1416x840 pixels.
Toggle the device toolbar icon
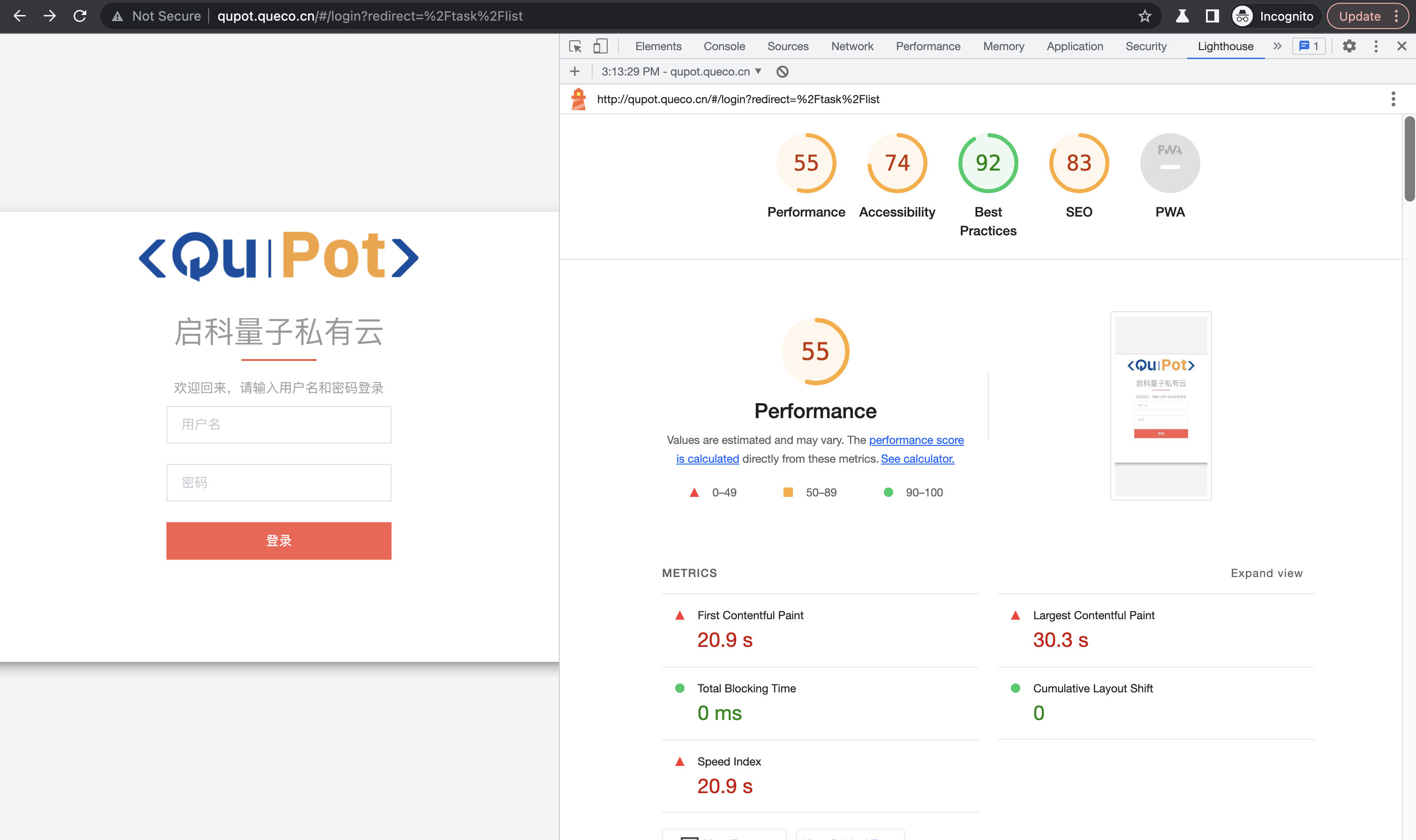click(x=600, y=46)
